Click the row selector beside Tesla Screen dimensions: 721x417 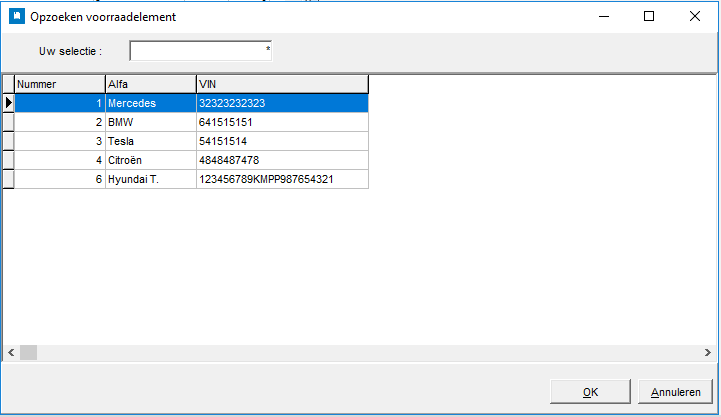[x=9, y=141]
